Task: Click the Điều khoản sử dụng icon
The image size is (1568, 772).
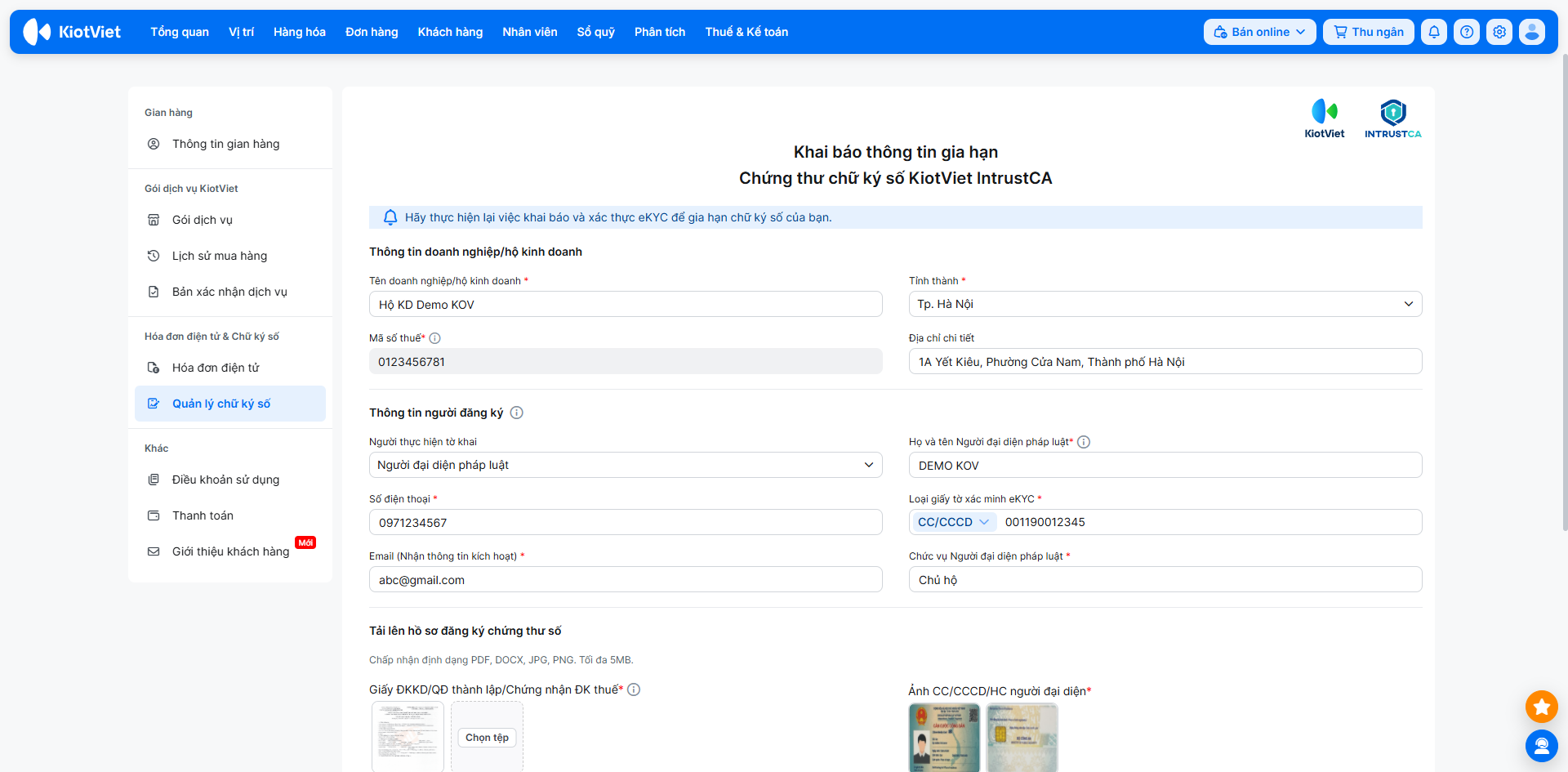Action: click(154, 480)
